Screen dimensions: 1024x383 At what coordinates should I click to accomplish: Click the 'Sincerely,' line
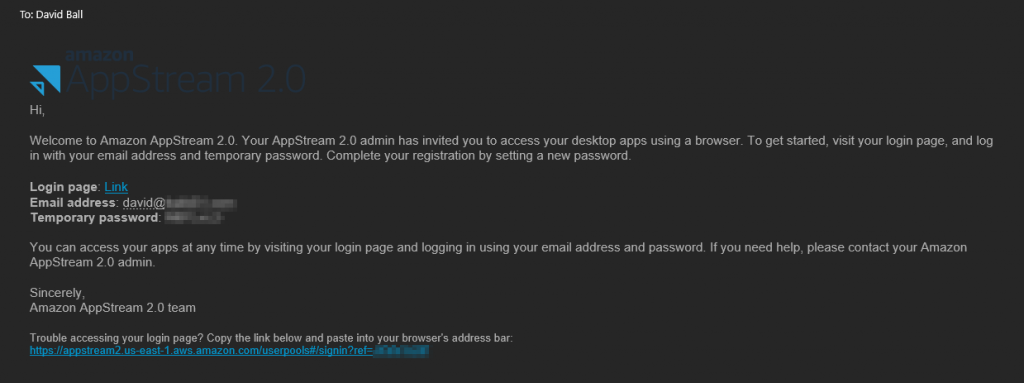[x=57, y=293]
